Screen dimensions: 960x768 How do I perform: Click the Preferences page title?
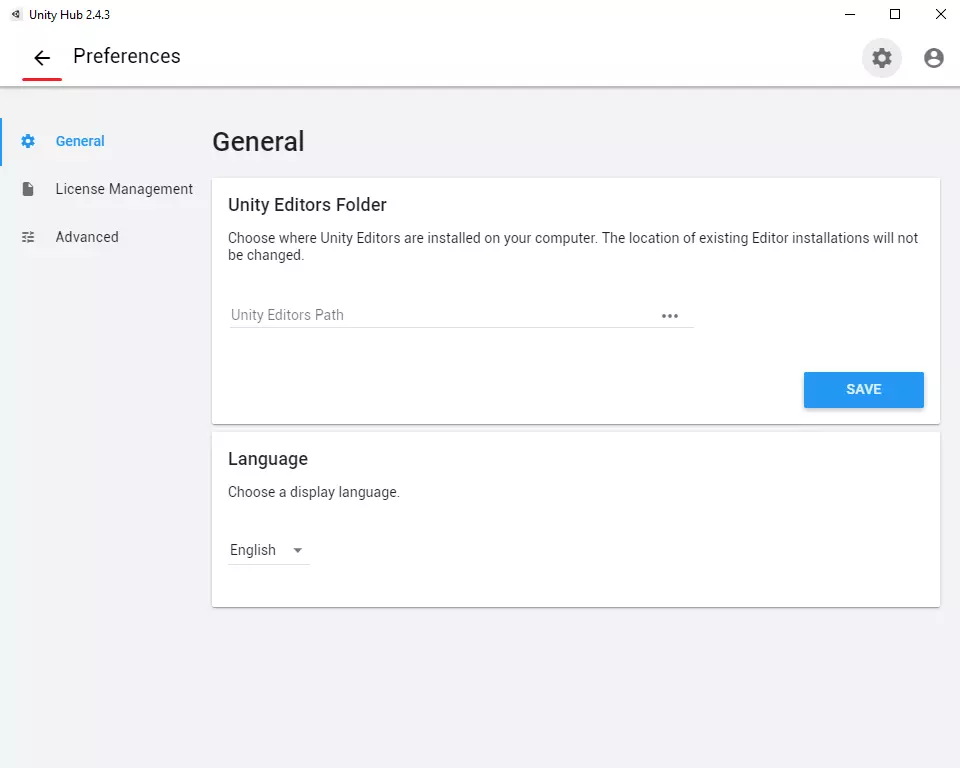click(127, 56)
